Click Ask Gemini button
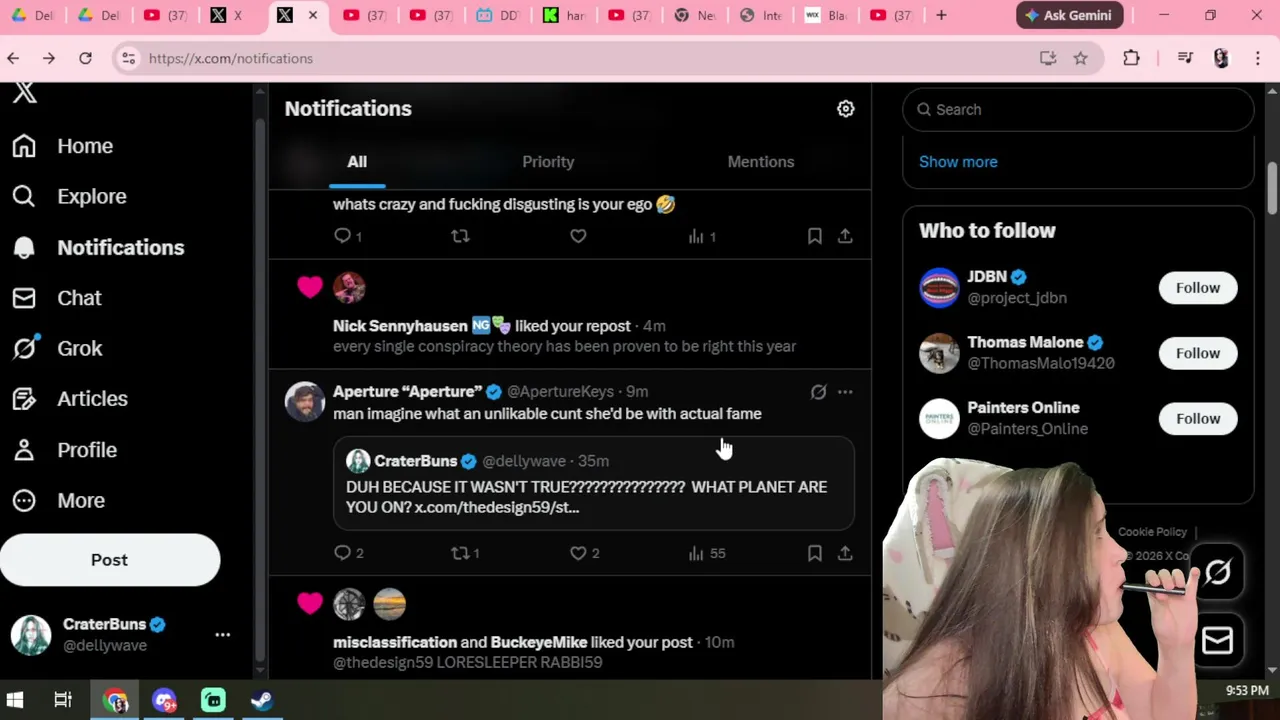 pos(1070,15)
